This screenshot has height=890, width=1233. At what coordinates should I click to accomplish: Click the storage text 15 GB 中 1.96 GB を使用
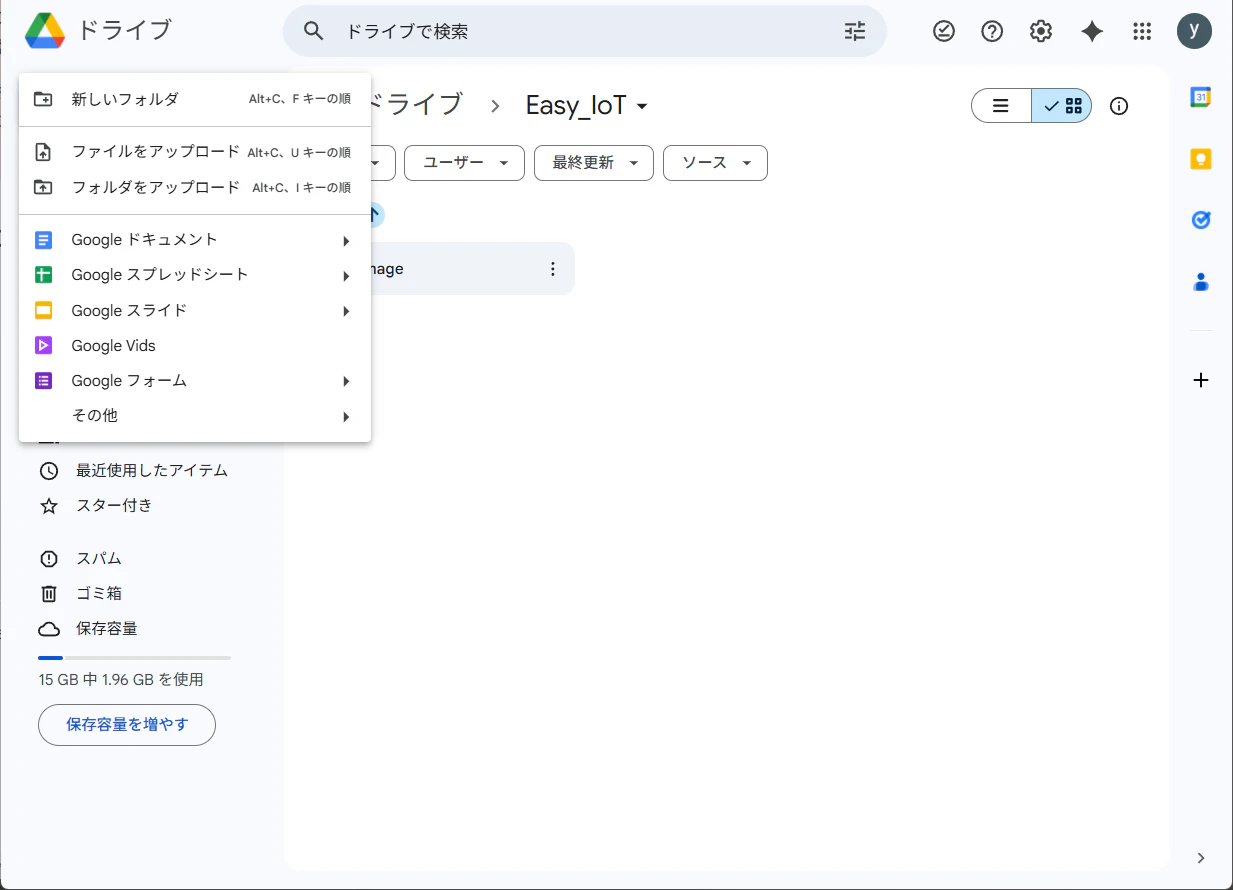pos(121,680)
